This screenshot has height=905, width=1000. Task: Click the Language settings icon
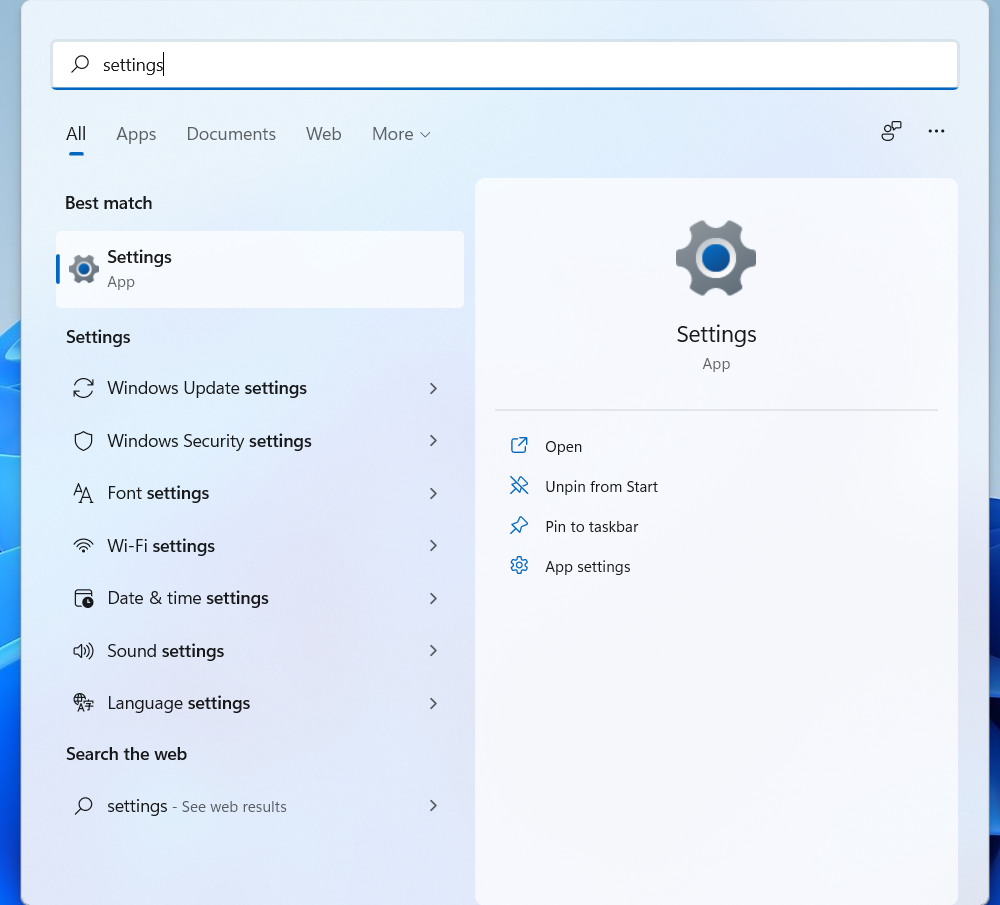84,703
